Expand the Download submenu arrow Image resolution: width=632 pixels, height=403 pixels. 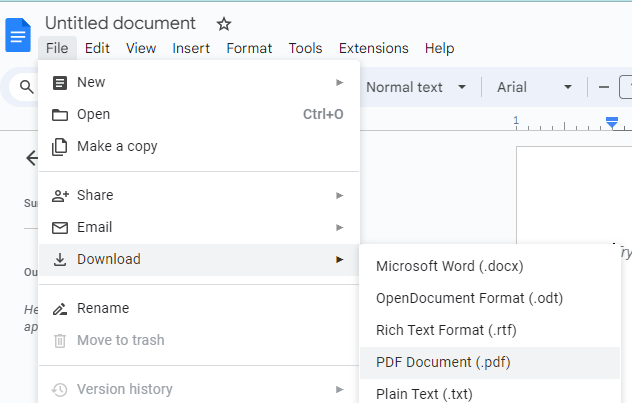tap(339, 260)
